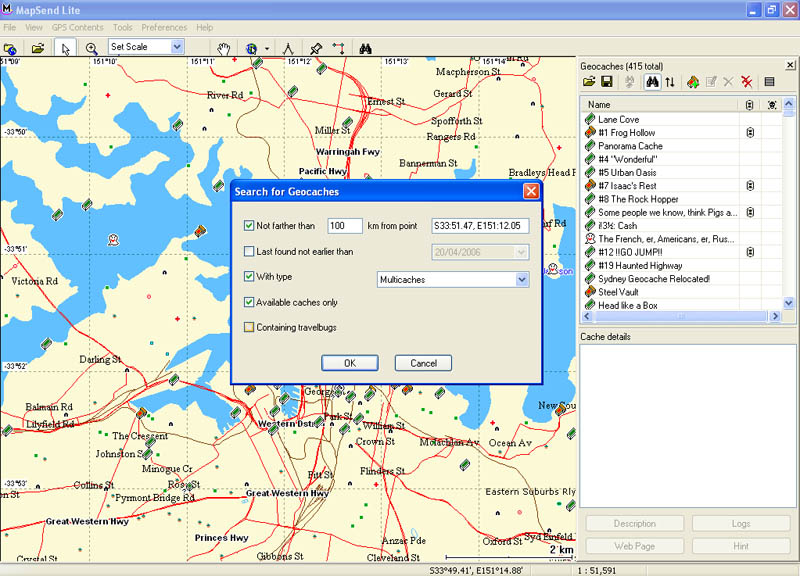Activate the zoom magnifier tool

coord(91,47)
